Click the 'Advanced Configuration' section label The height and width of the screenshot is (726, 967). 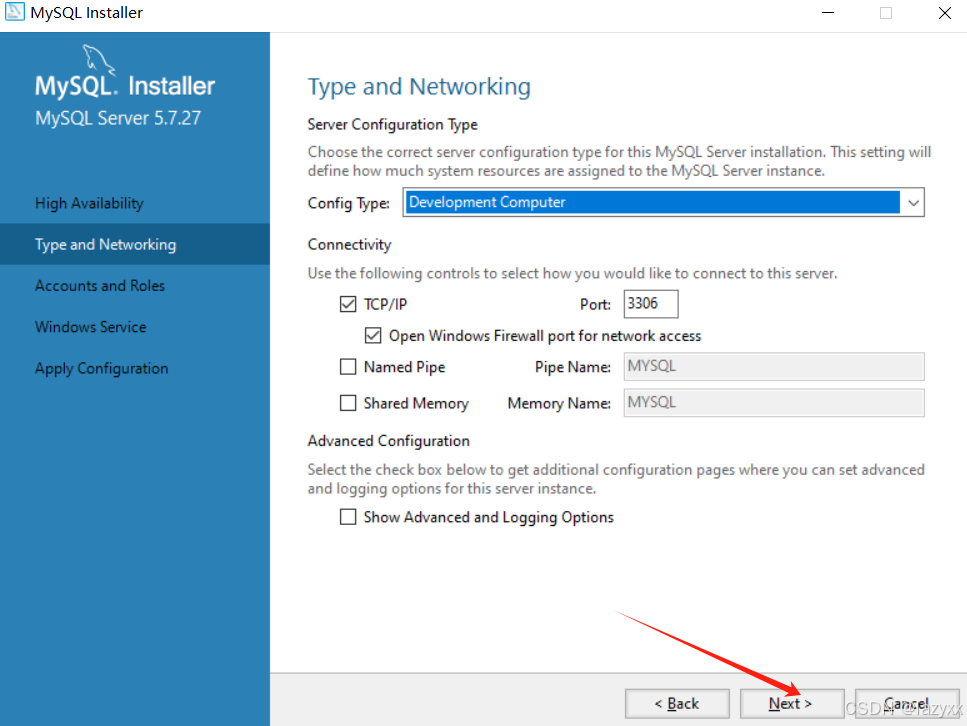tap(389, 441)
